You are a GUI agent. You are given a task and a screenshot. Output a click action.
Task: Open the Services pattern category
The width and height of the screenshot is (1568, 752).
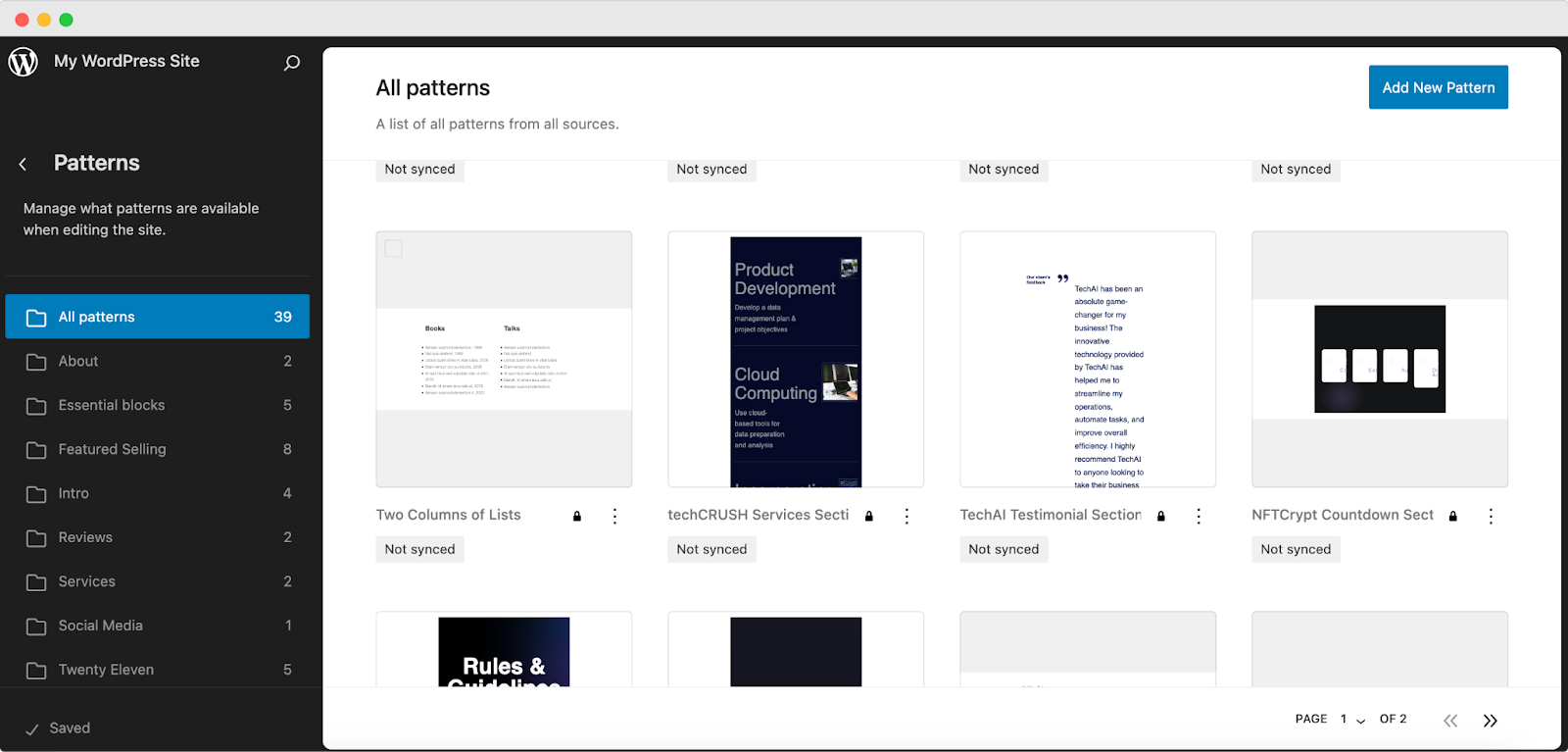(x=158, y=581)
